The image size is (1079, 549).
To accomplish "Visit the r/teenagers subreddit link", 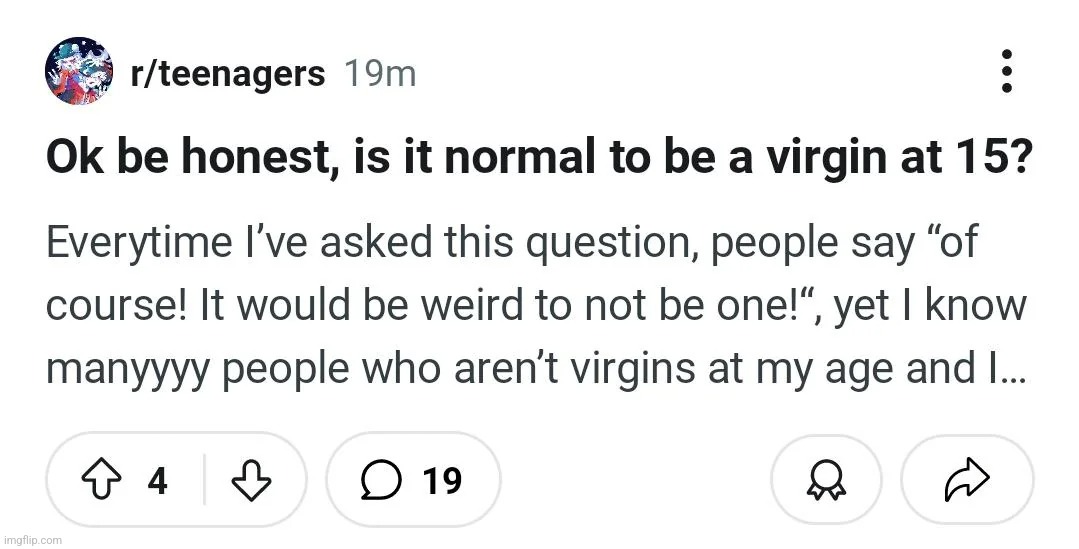I will point(228,74).
